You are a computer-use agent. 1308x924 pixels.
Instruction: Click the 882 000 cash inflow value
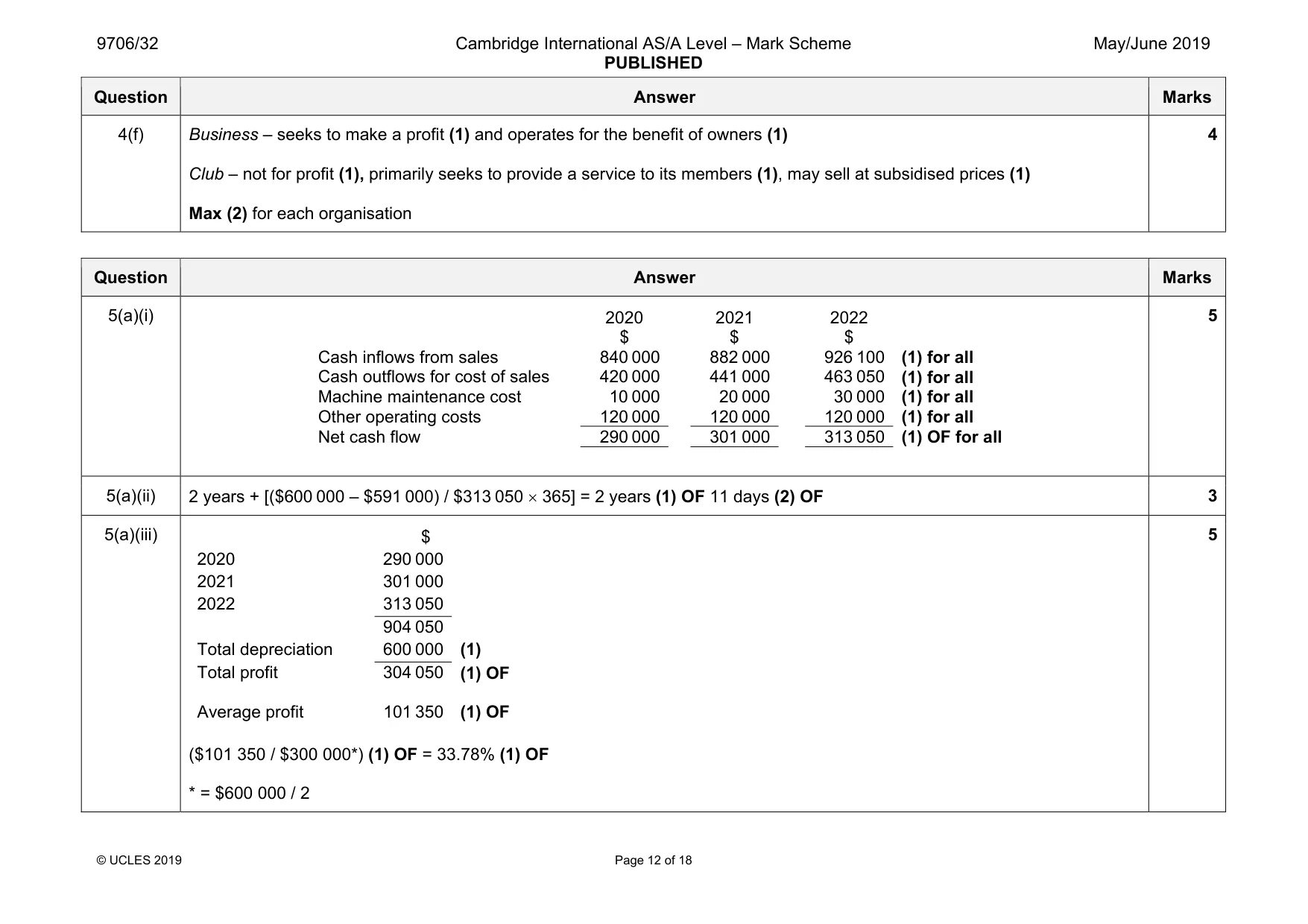739,357
